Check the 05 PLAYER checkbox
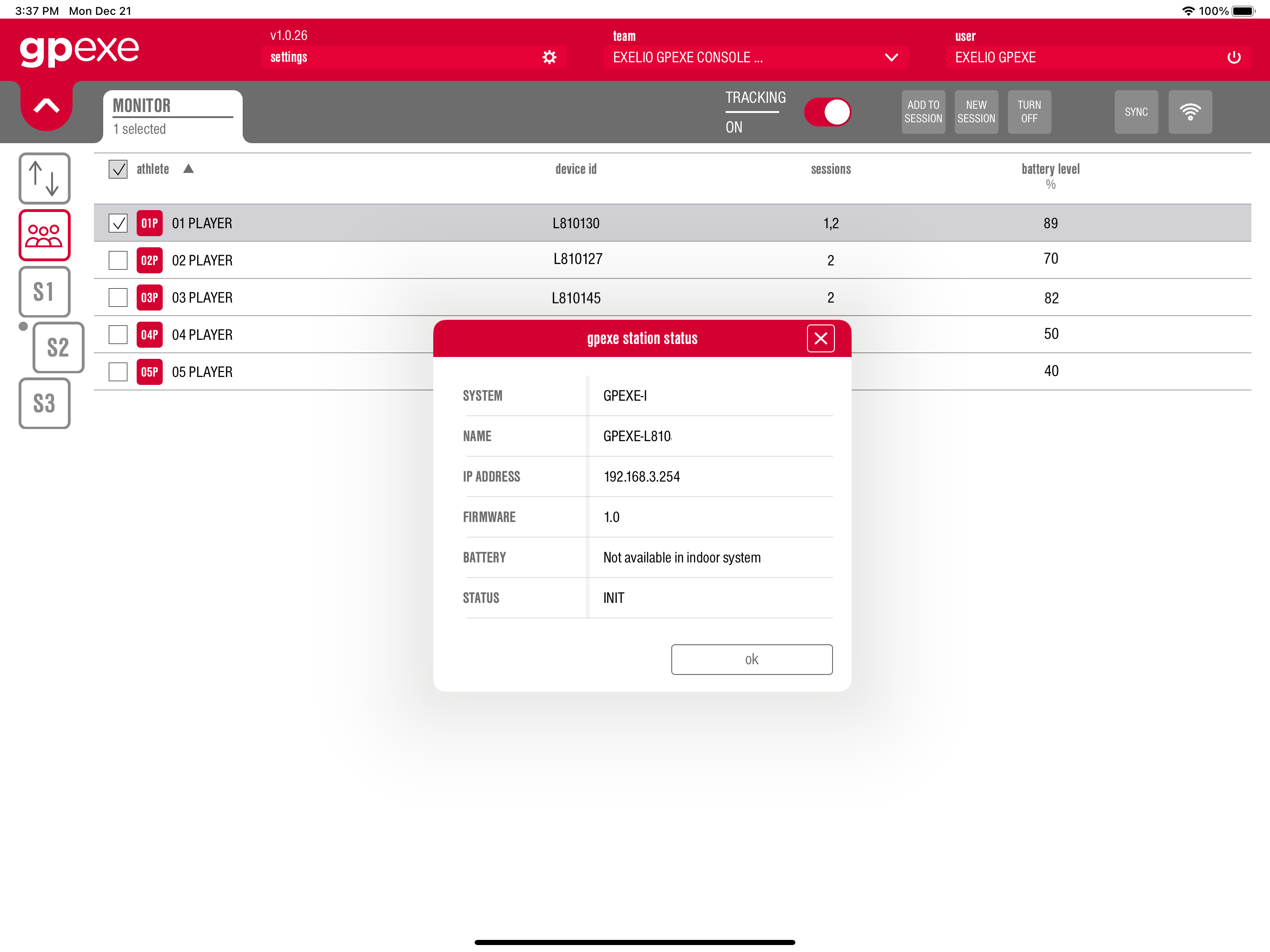The image size is (1270, 952). [x=118, y=372]
